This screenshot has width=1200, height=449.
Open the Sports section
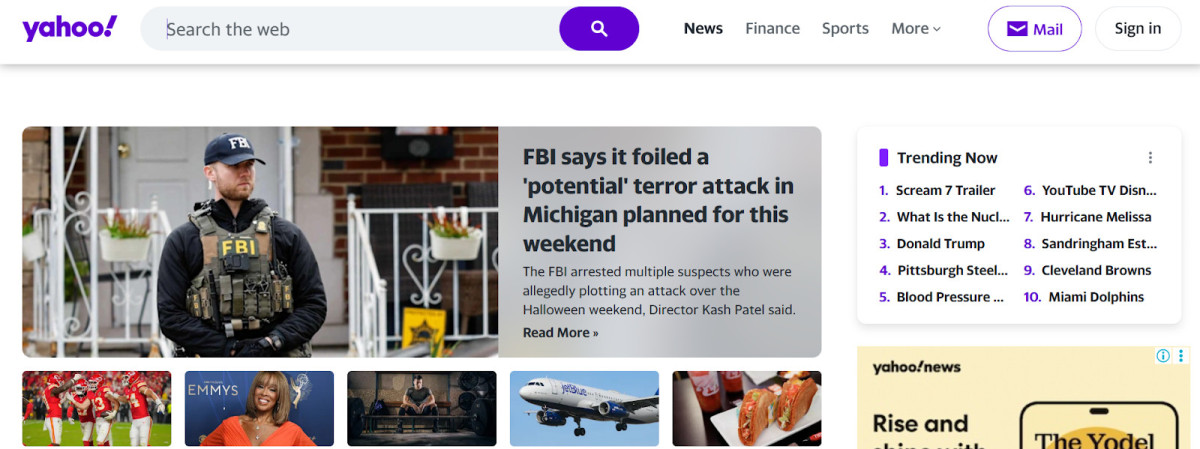click(845, 29)
